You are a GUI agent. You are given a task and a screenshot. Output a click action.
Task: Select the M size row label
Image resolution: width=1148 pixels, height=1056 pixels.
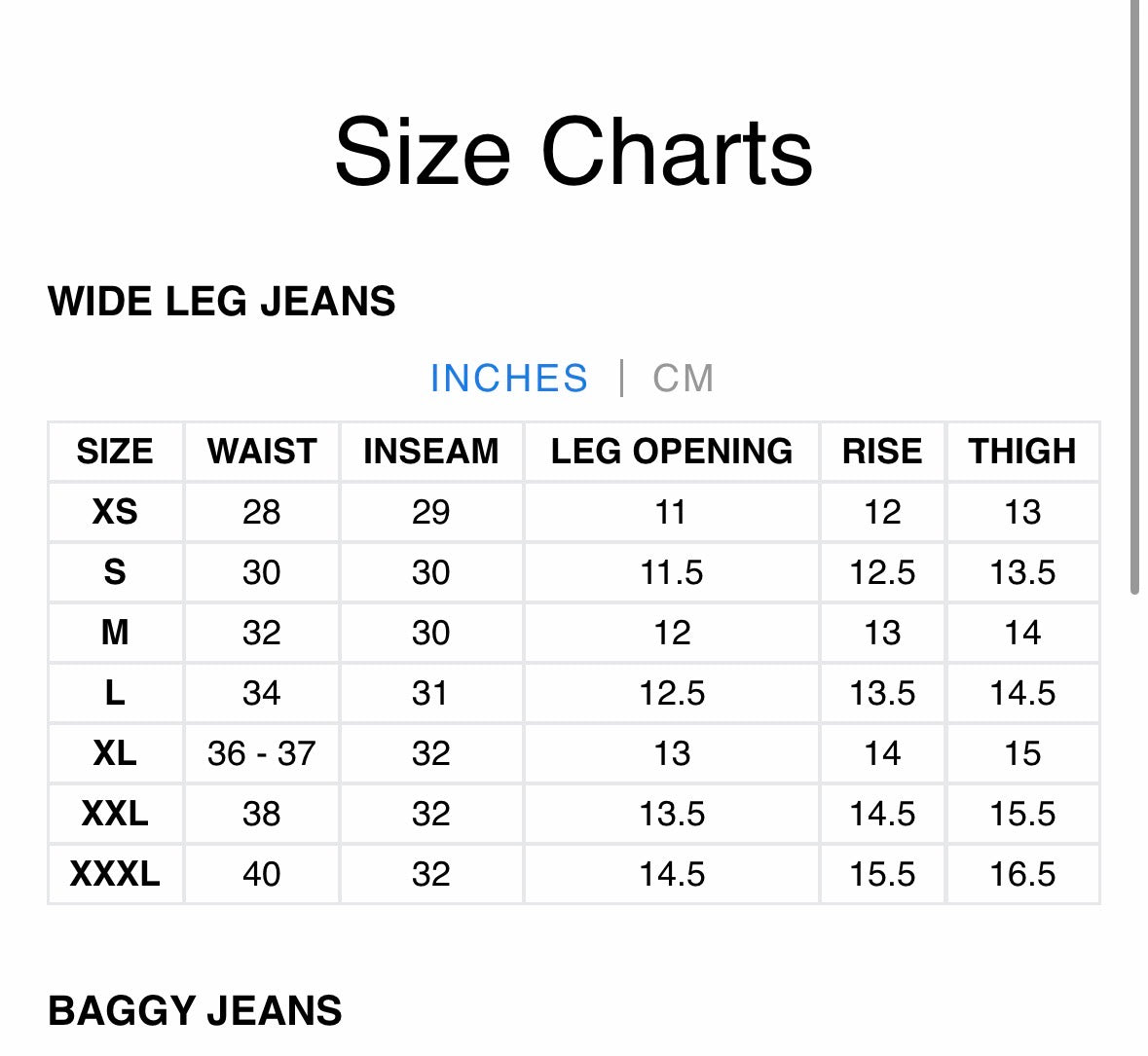click(x=115, y=633)
